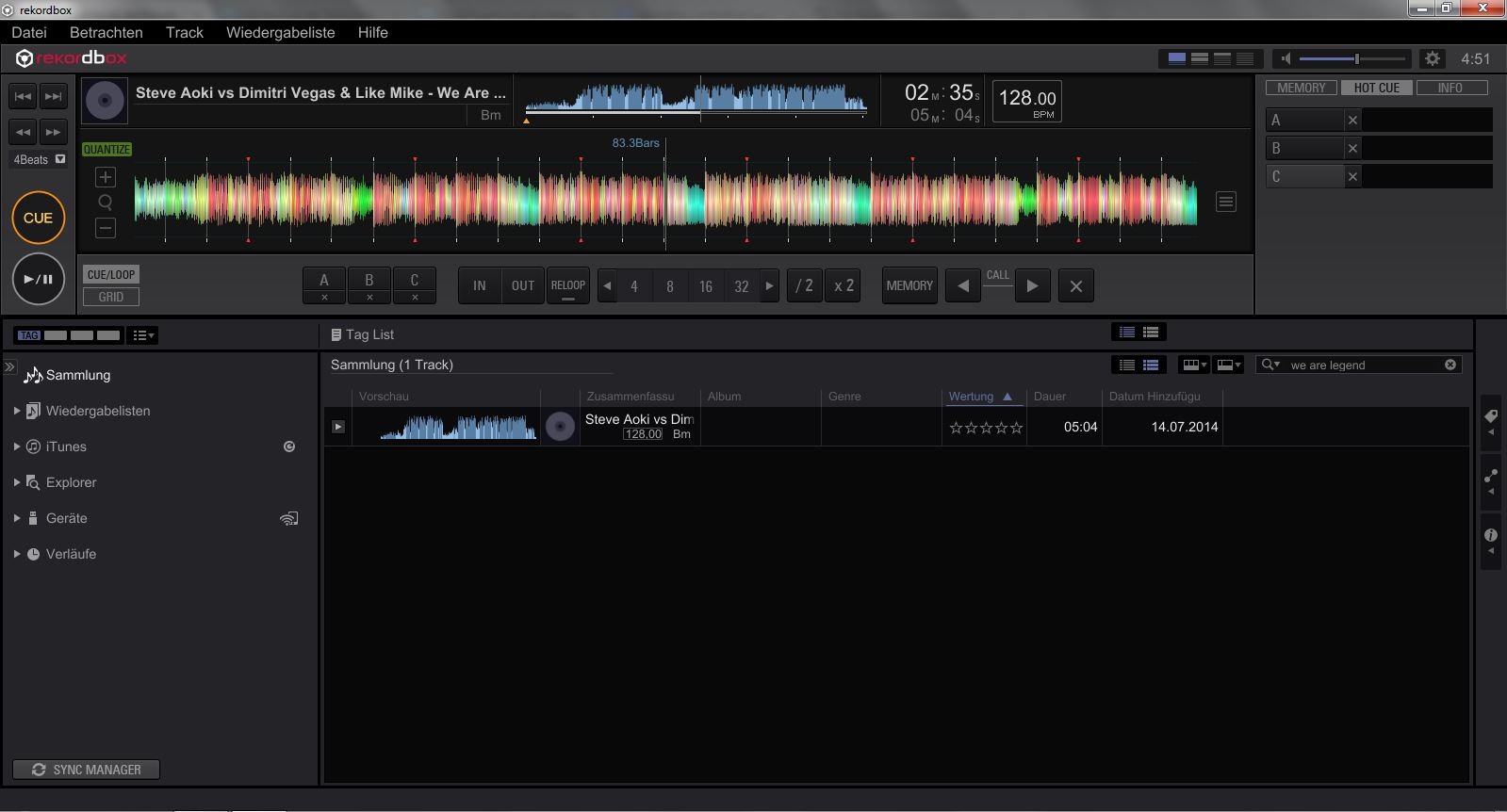Shift loop beat sizes left arrow

tap(608, 285)
